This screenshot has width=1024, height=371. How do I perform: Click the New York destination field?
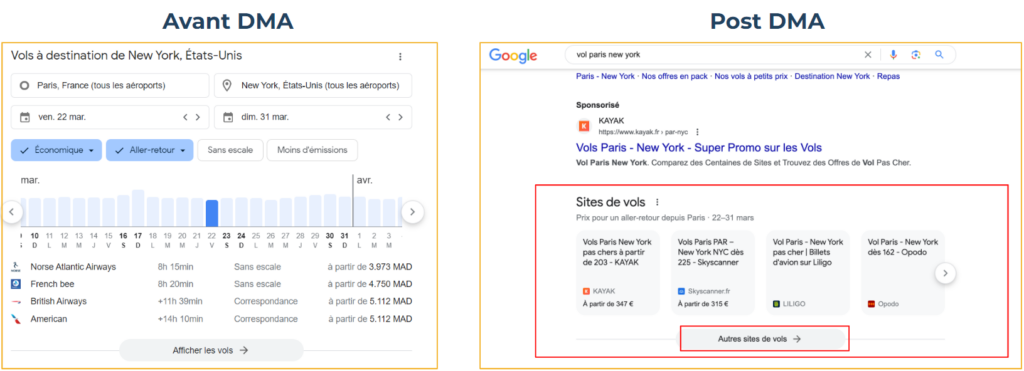point(313,86)
